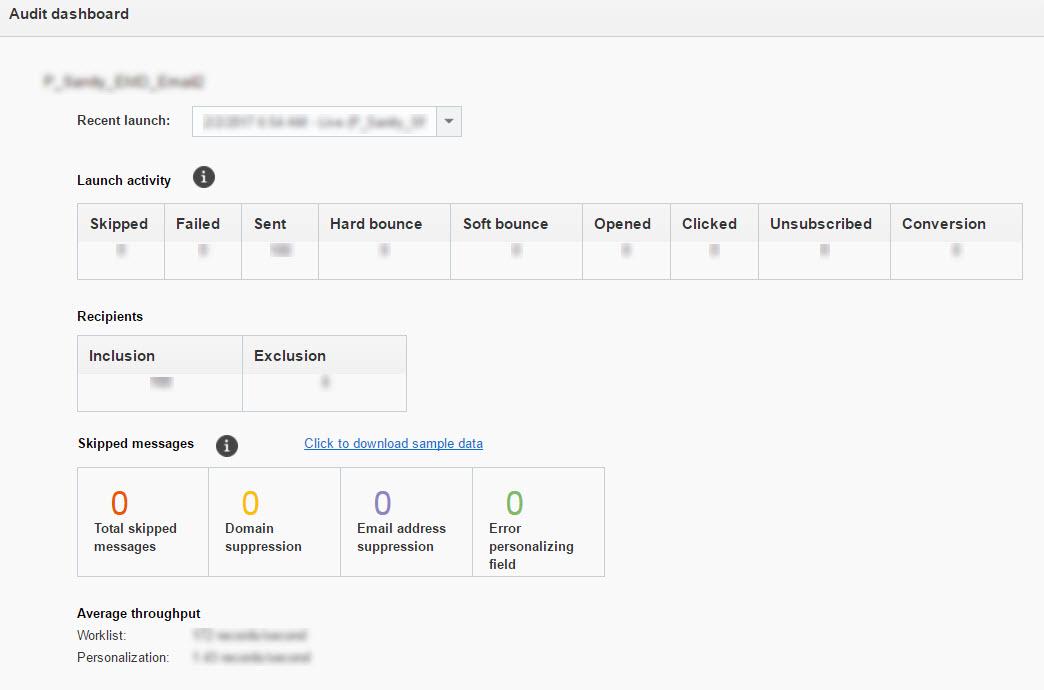The width and height of the screenshot is (1044, 690).
Task: Select the Hard bounce column header
Action: pyautogui.click(x=376, y=224)
